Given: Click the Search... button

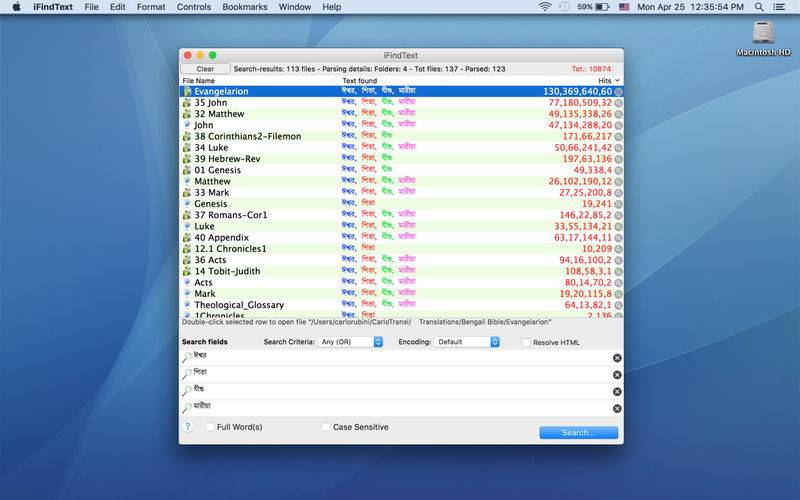Looking at the screenshot, I should click(x=579, y=433).
